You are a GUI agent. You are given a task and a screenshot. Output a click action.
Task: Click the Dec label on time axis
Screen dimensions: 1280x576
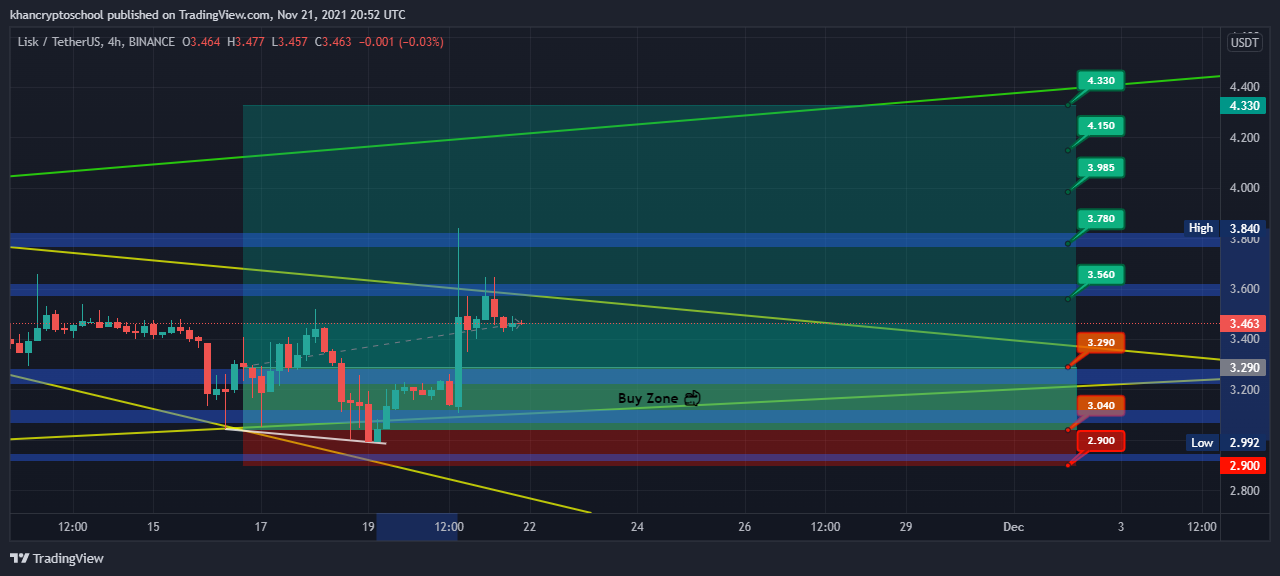tap(1014, 527)
